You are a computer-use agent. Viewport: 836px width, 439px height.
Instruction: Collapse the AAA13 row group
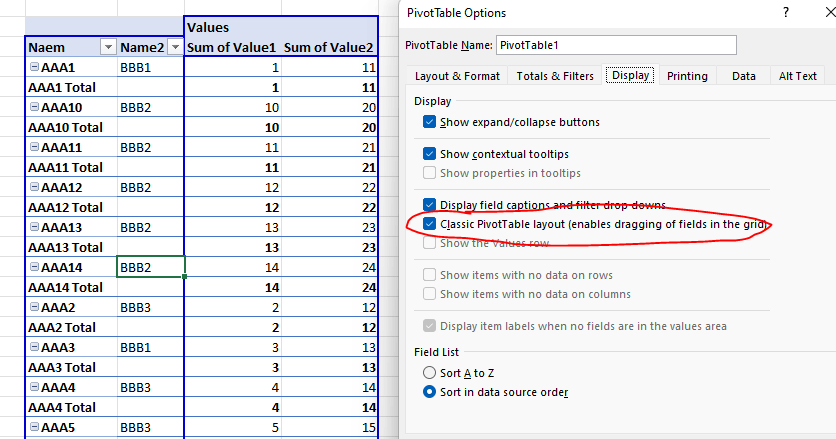(34, 227)
